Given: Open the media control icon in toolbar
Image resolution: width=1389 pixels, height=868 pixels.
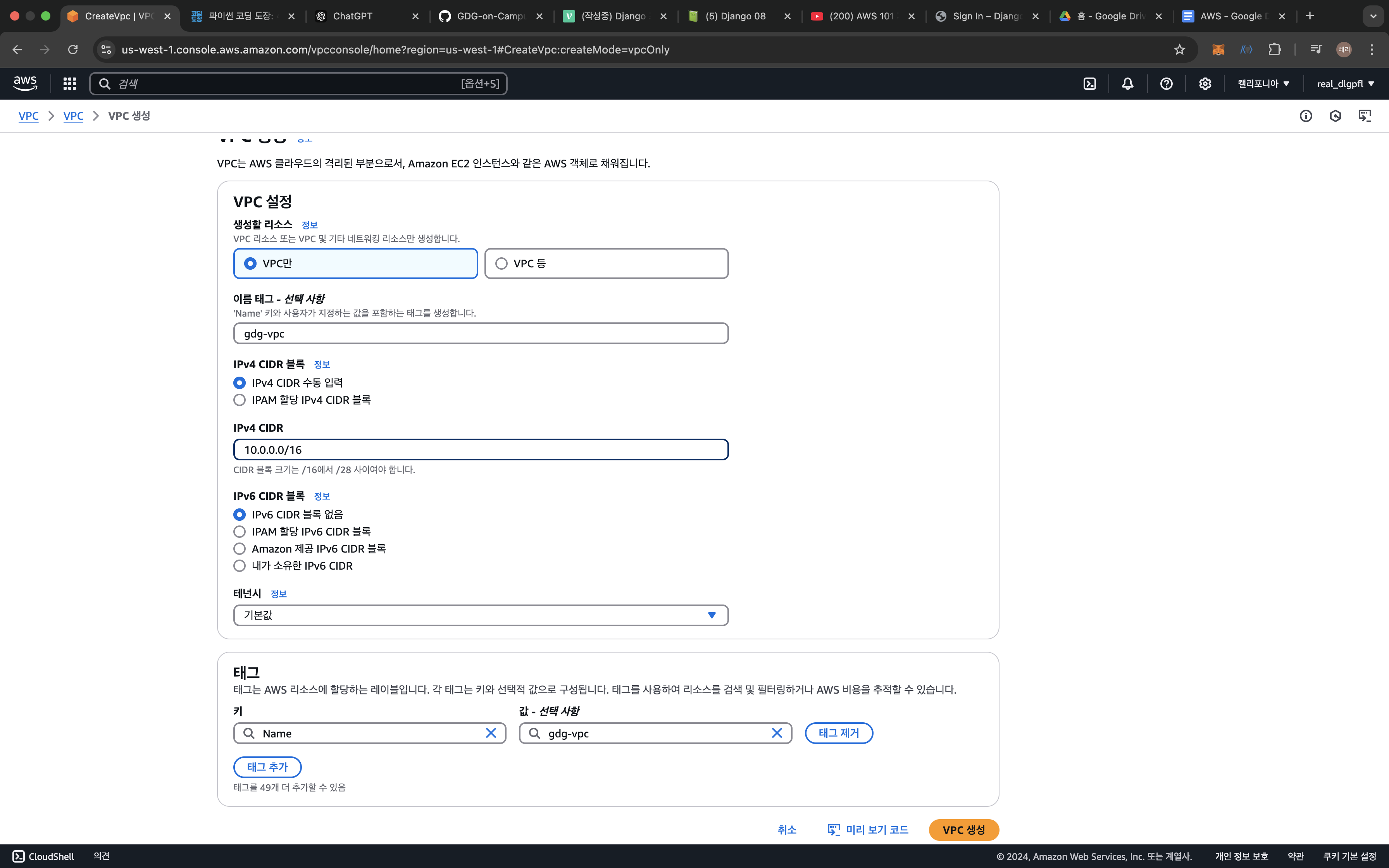Looking at the screenshot, I should [1315, 50].
